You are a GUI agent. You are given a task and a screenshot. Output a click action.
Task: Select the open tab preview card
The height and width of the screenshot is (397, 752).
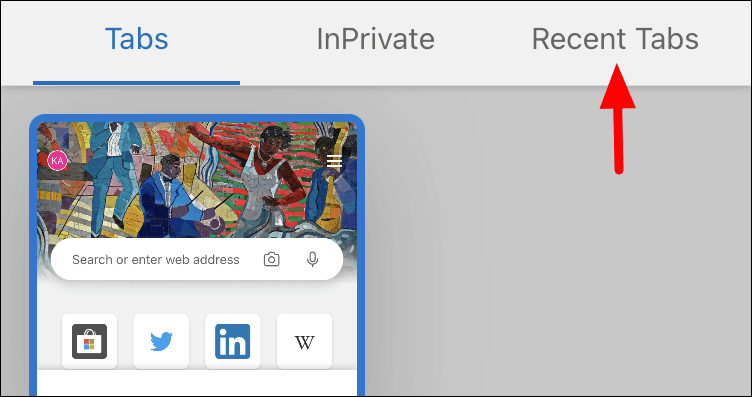tap(197, 256)
